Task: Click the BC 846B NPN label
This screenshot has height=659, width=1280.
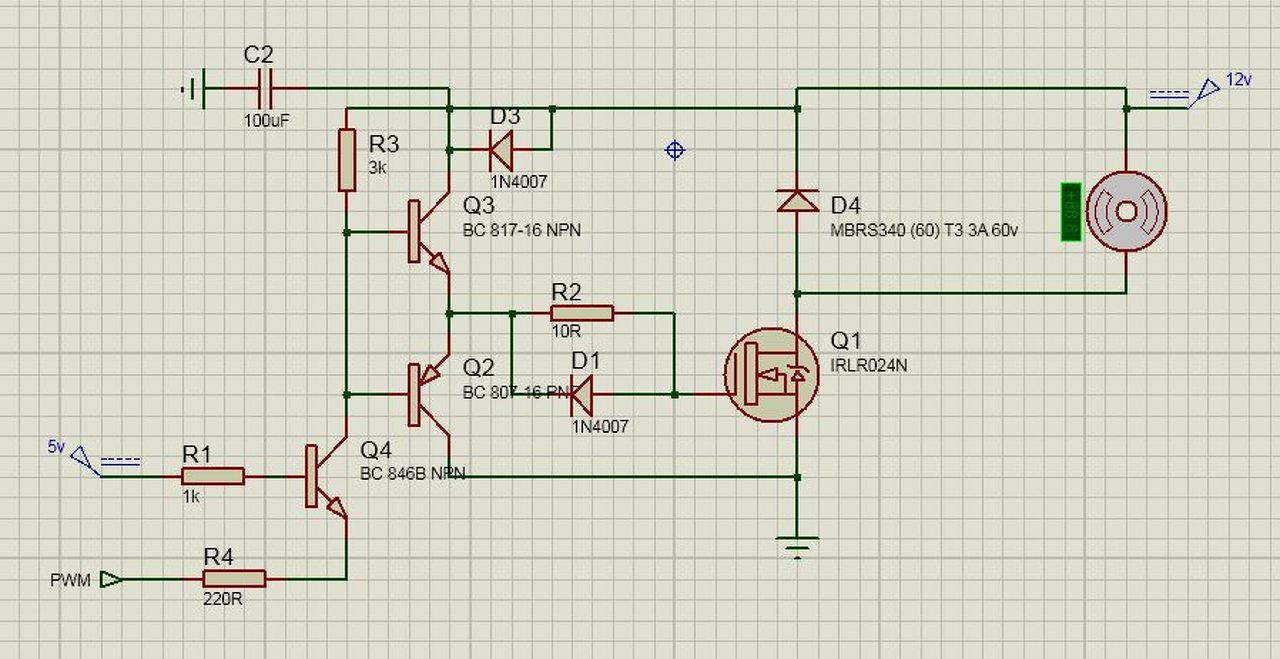Action: 413,474
